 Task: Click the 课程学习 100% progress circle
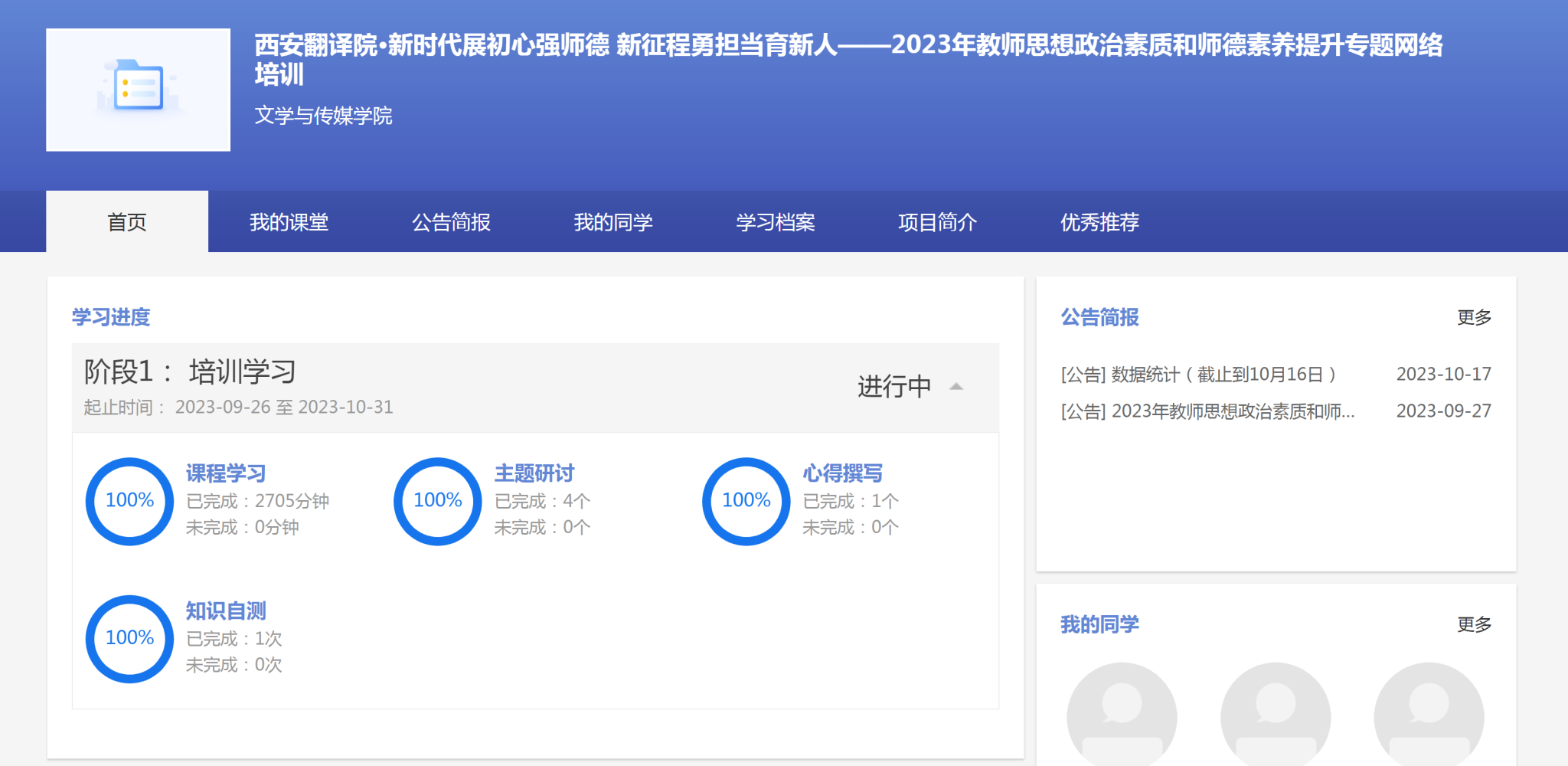[x=130, y=501]
